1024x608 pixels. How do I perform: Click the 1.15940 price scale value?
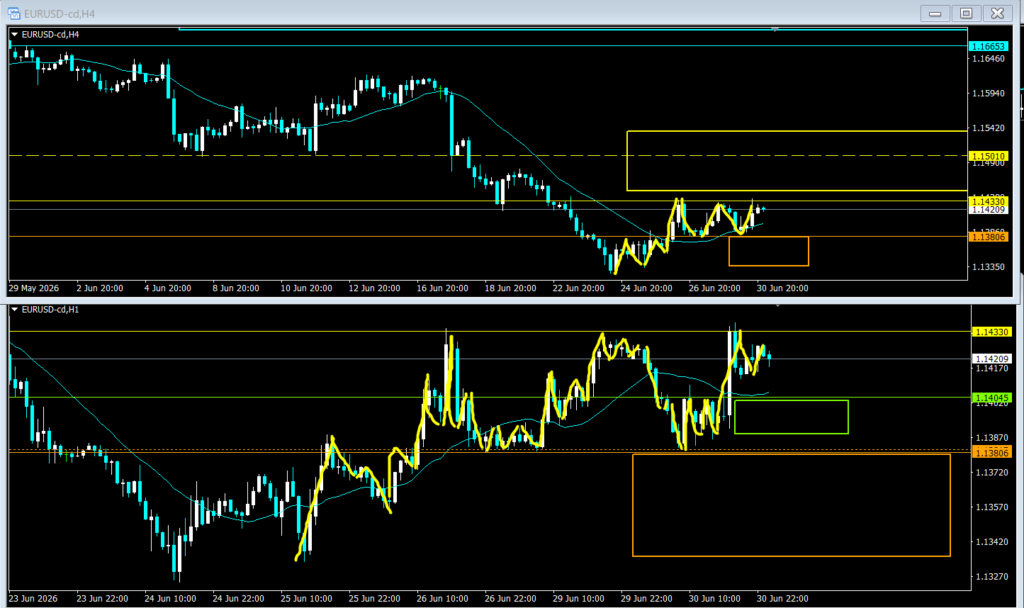[x=989, y=93]
